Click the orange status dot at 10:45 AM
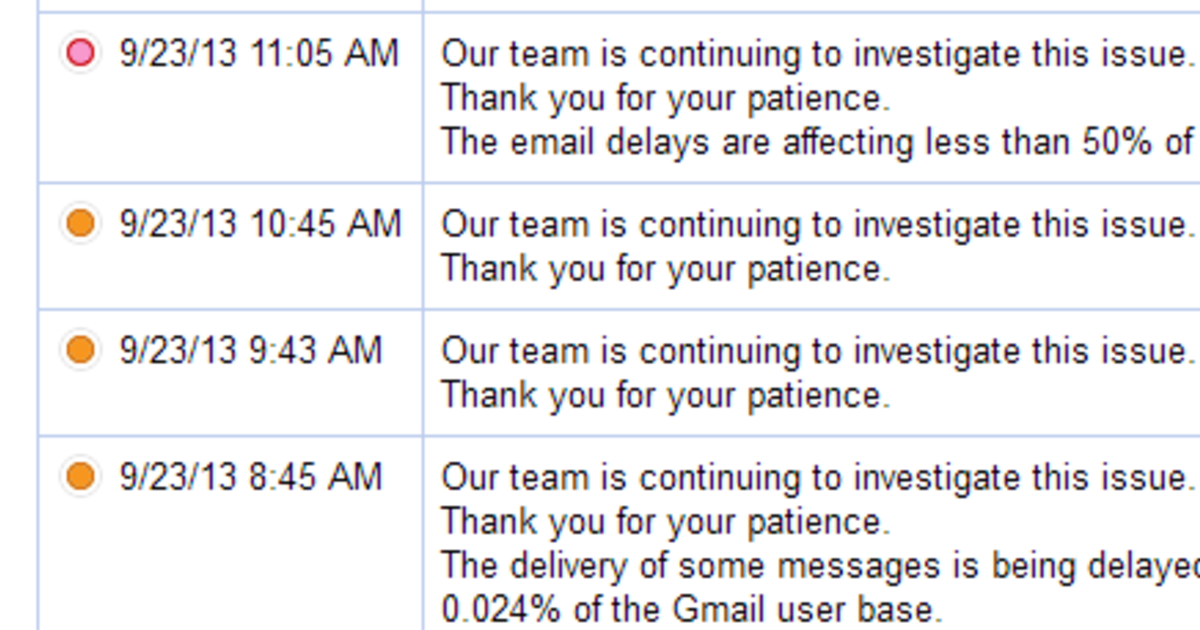Image resolution: width=1200 pixels, height=630 pixels. click(x=80, y=222)
